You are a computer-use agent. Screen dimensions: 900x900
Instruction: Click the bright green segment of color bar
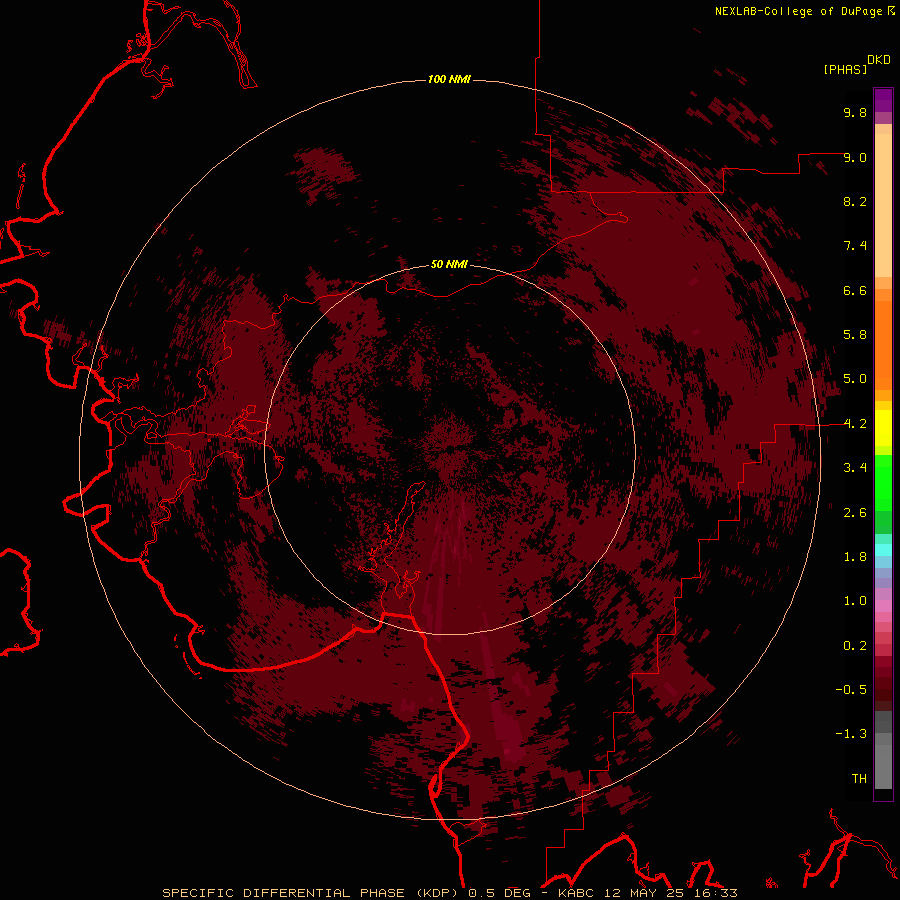click(883, 484)
